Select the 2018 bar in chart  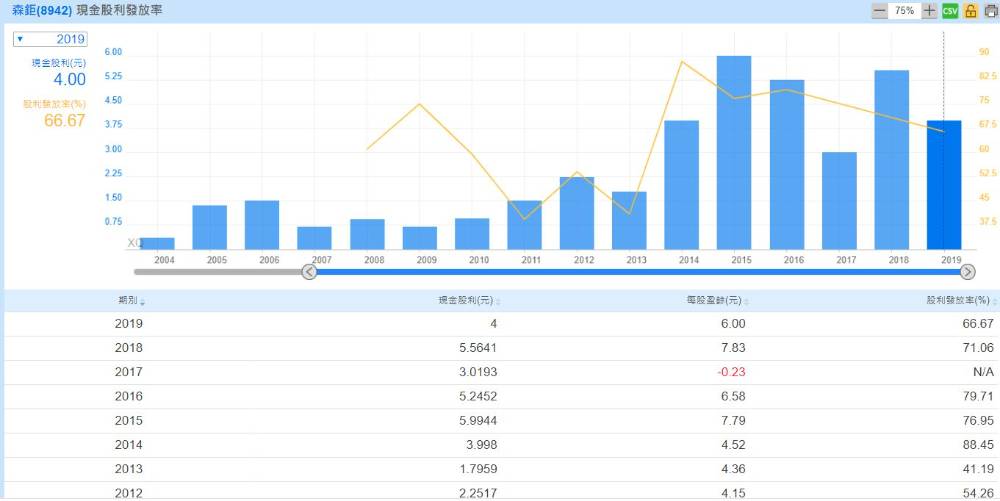pos(891,159)
